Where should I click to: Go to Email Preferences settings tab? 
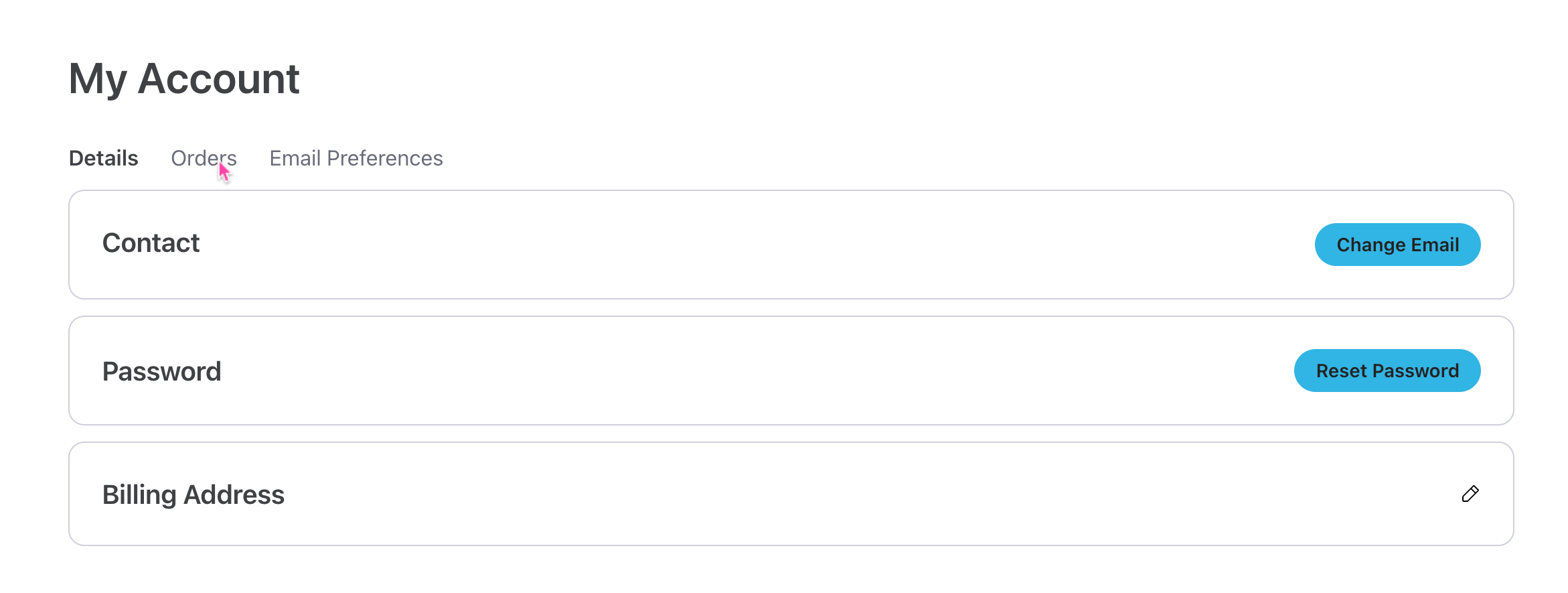click(356, 158)
